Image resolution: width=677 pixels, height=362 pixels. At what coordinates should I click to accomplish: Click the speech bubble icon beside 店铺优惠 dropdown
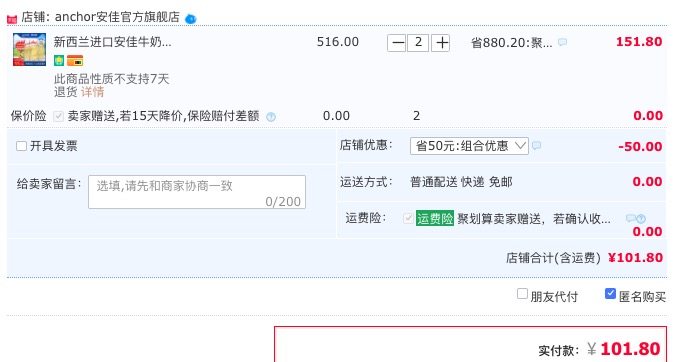536,146
